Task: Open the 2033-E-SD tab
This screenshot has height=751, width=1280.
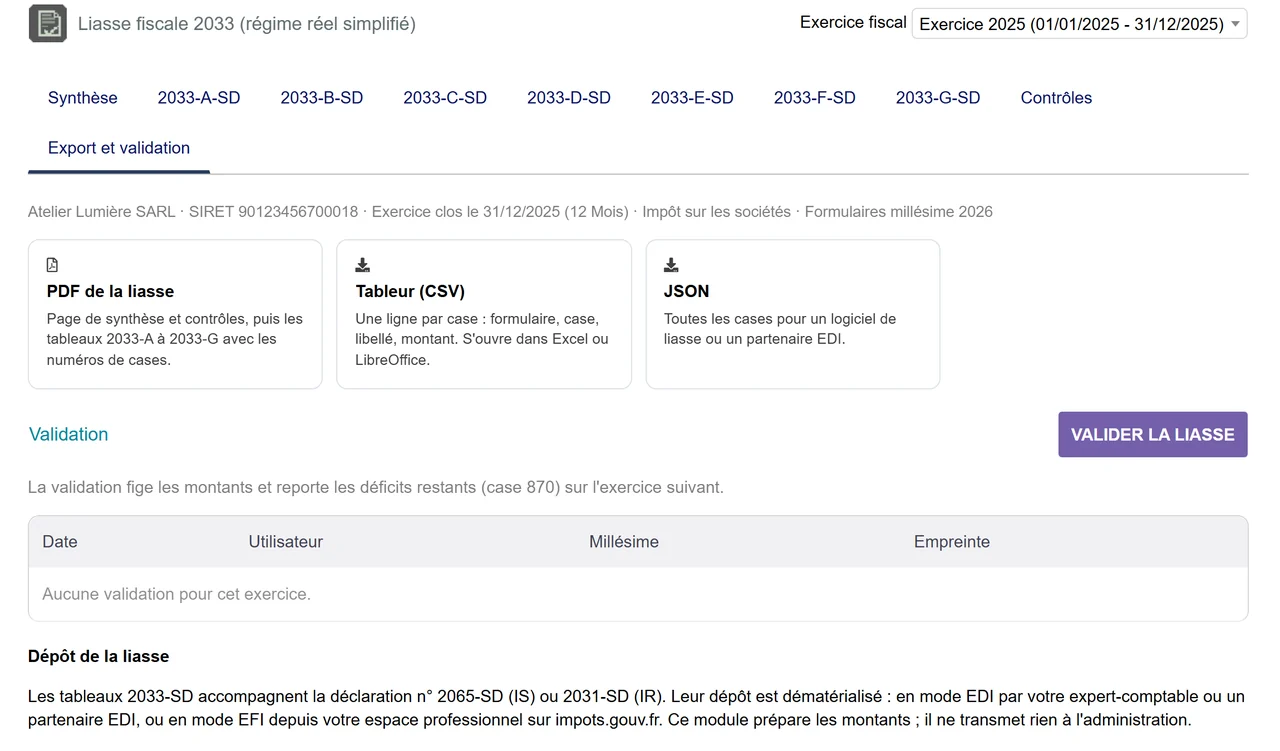Action: 692,98
